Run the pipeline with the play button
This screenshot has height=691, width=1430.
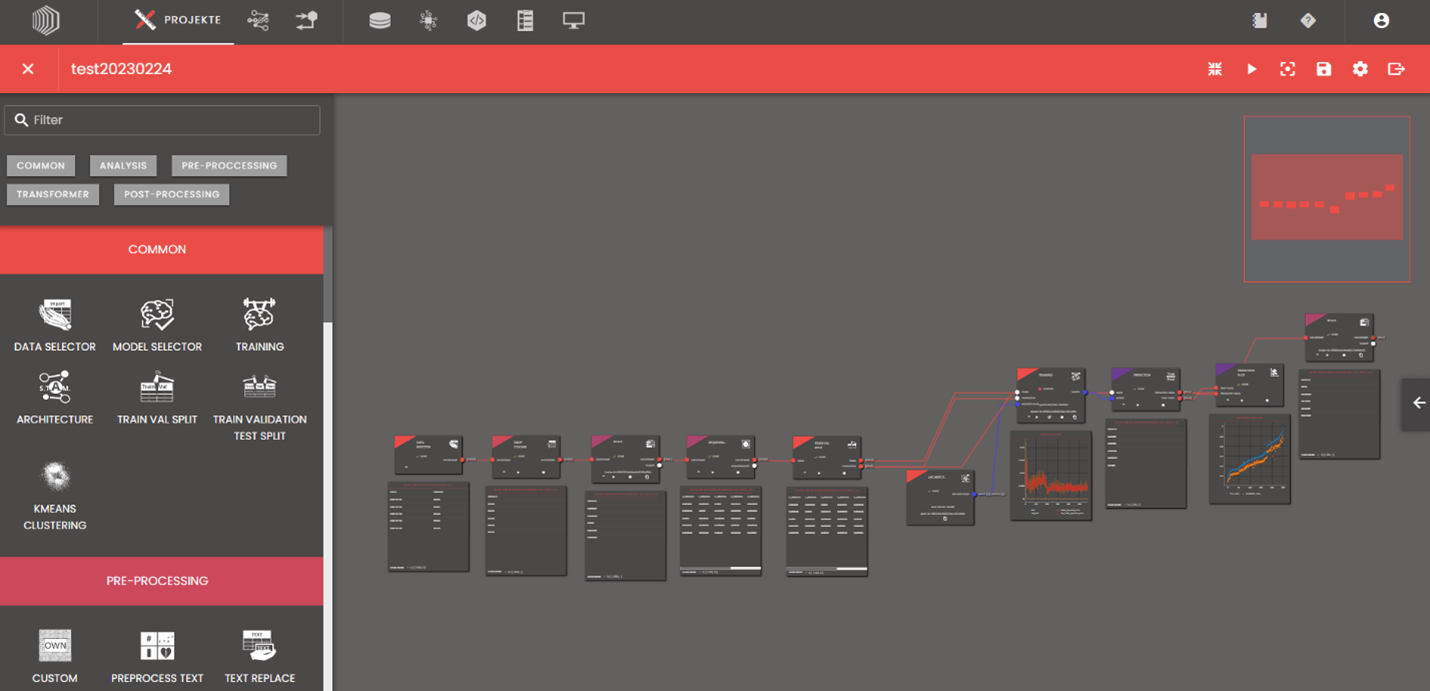(1251, 69)
